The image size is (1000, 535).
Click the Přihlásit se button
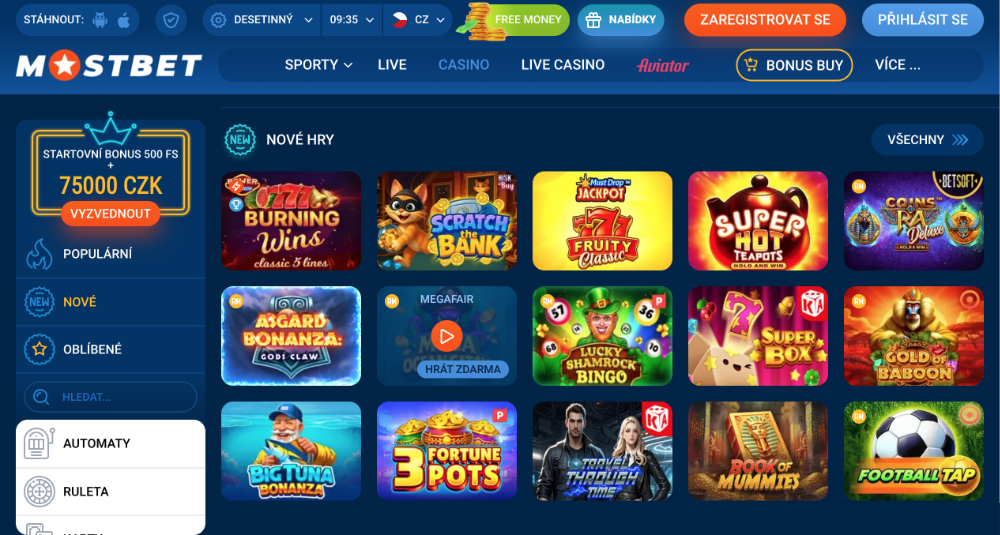922,20
